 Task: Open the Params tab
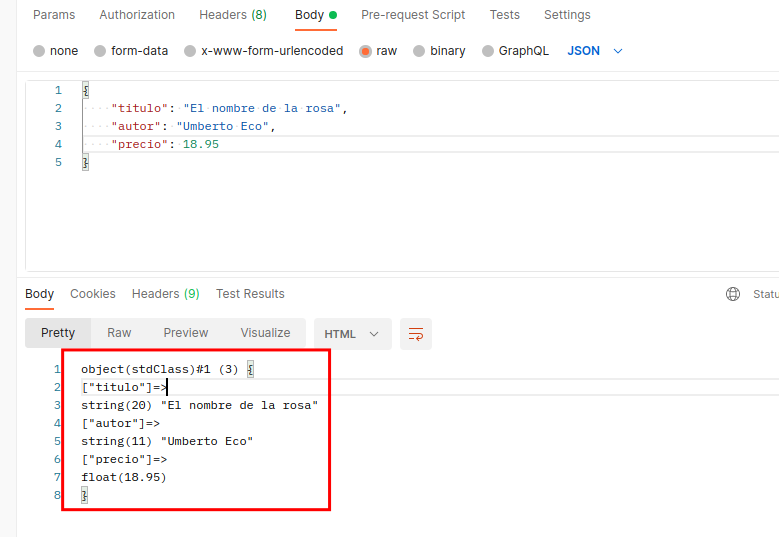pyautogui.click(x=54, y=15)
